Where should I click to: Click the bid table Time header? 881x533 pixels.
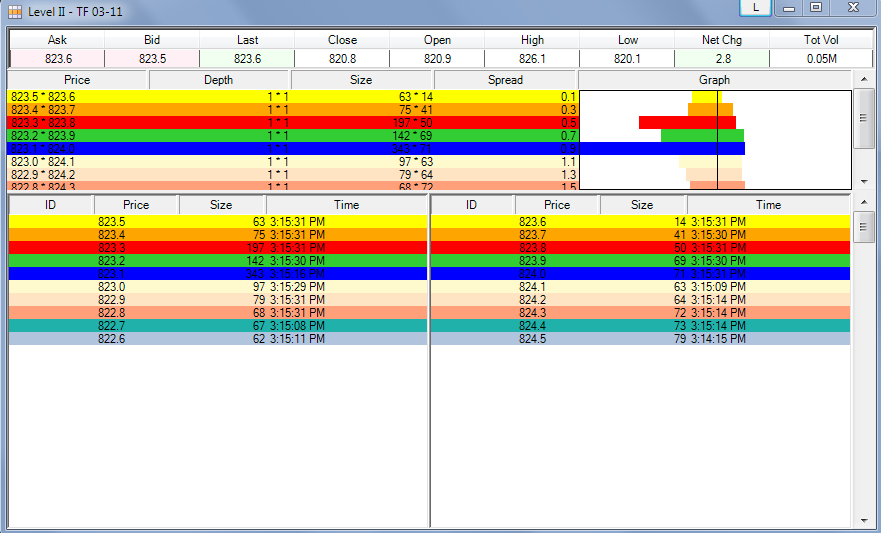point(346,205)
